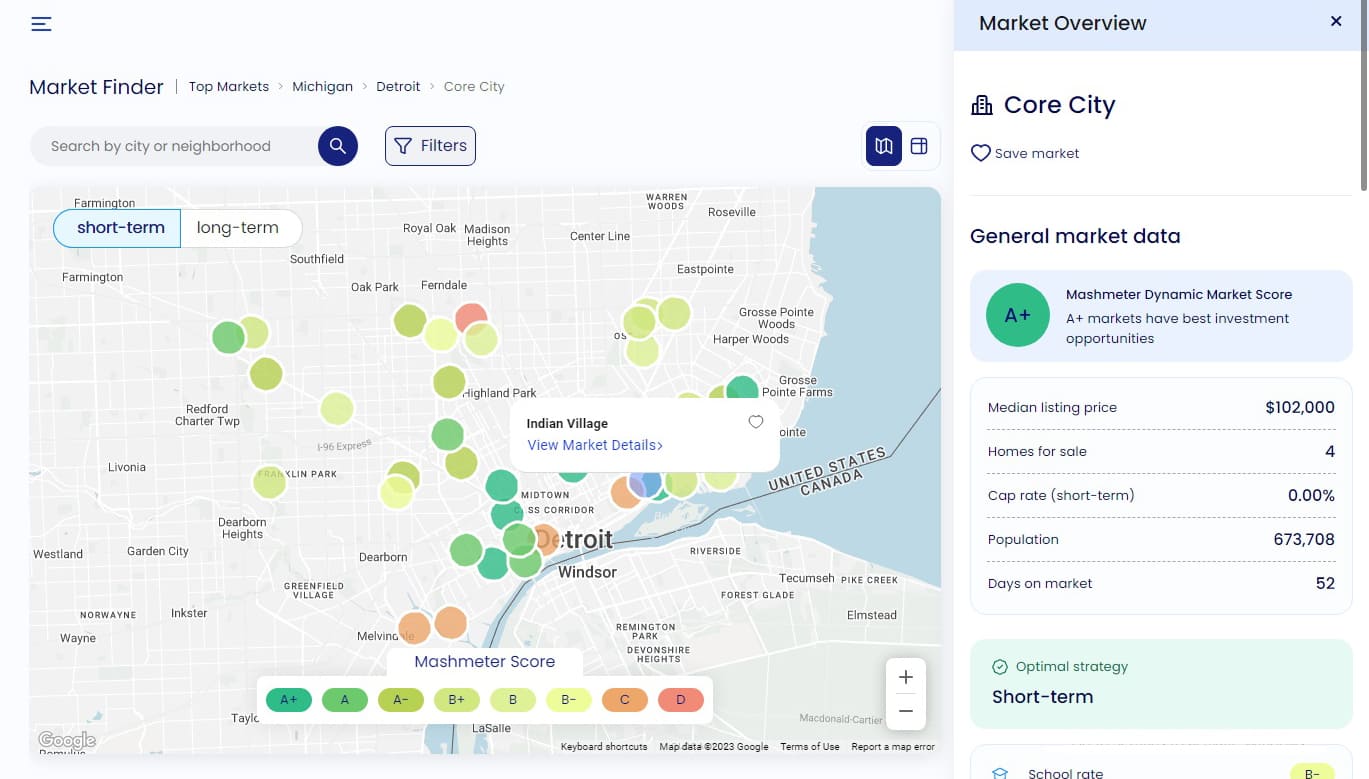This screenshot has height=779, width=1369.
Task: Open View Market Details for Indian Village
Action: click(x=594, y=445)
